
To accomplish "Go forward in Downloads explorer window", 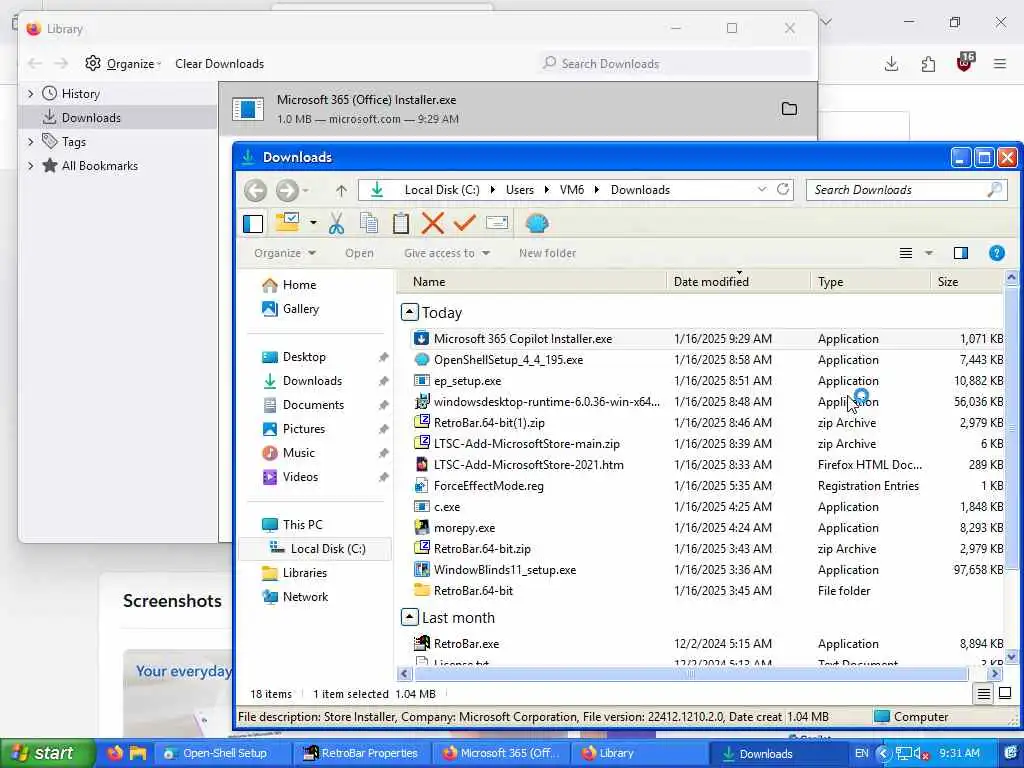I will [x=287, y=191].
